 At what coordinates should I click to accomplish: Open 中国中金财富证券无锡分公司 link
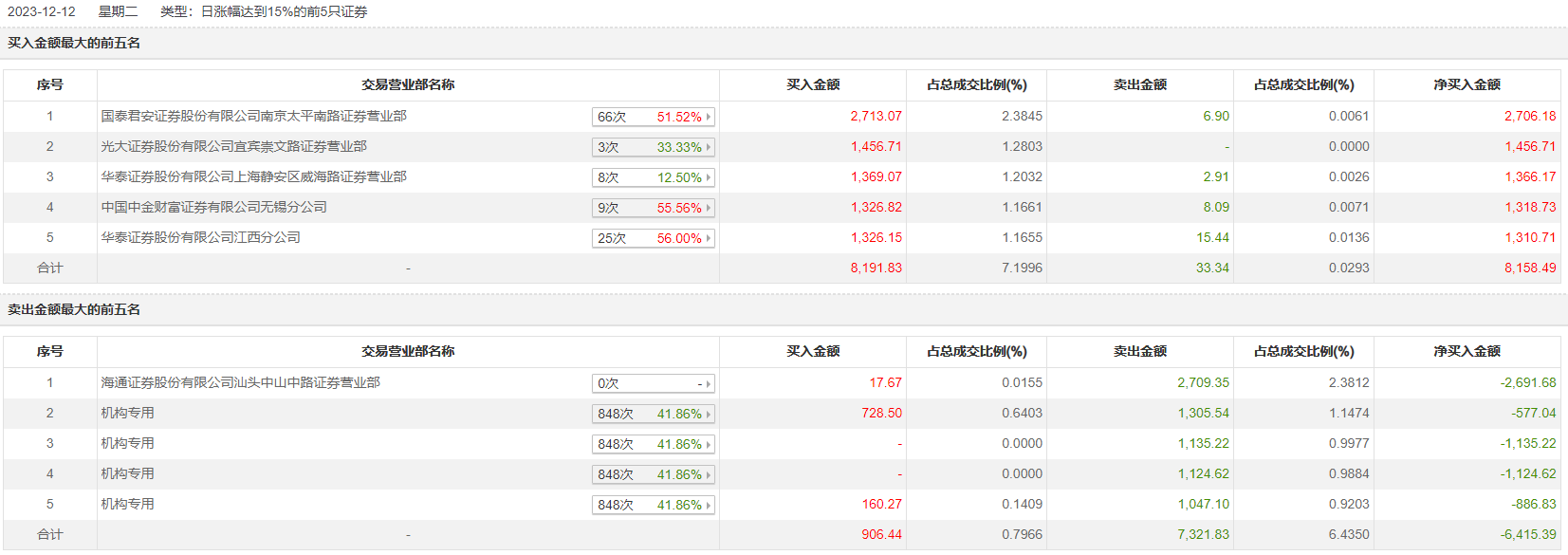click(x=214, y=207)
